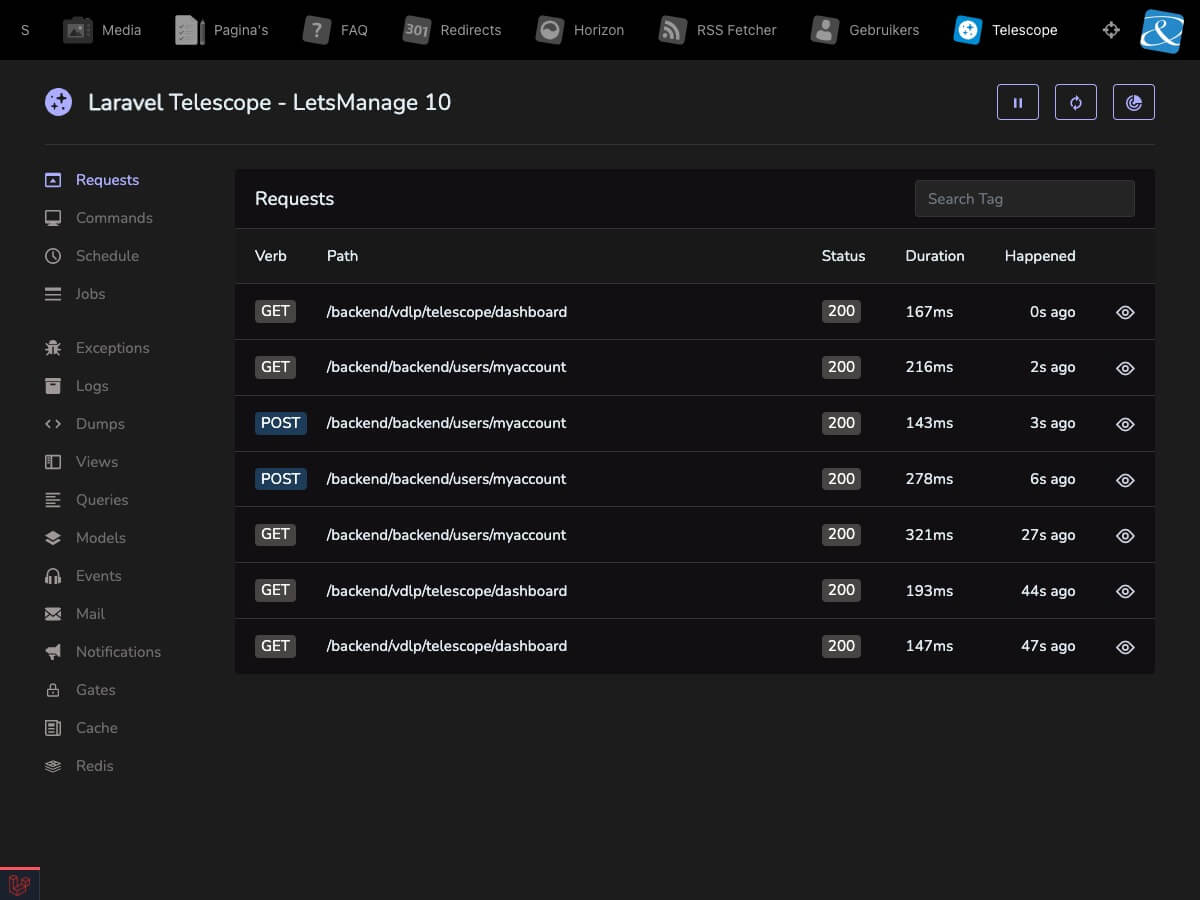
Task: Click the Jobs list icon in sidebar
Action: [53, 294]
